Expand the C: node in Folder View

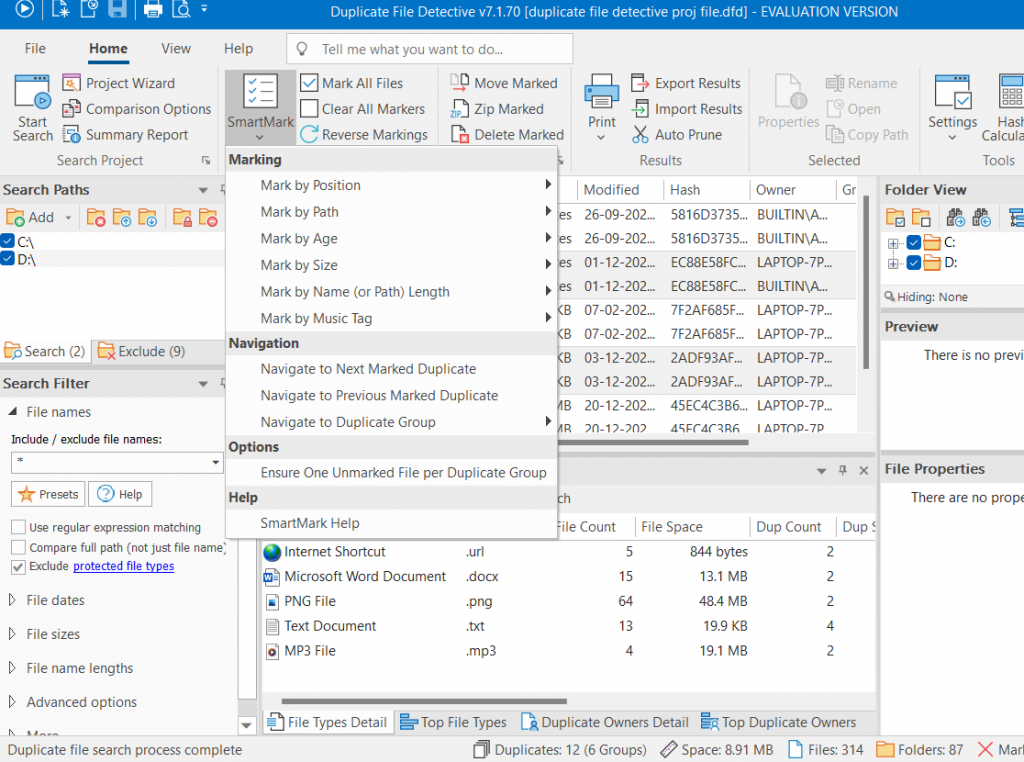coord(893,244)
